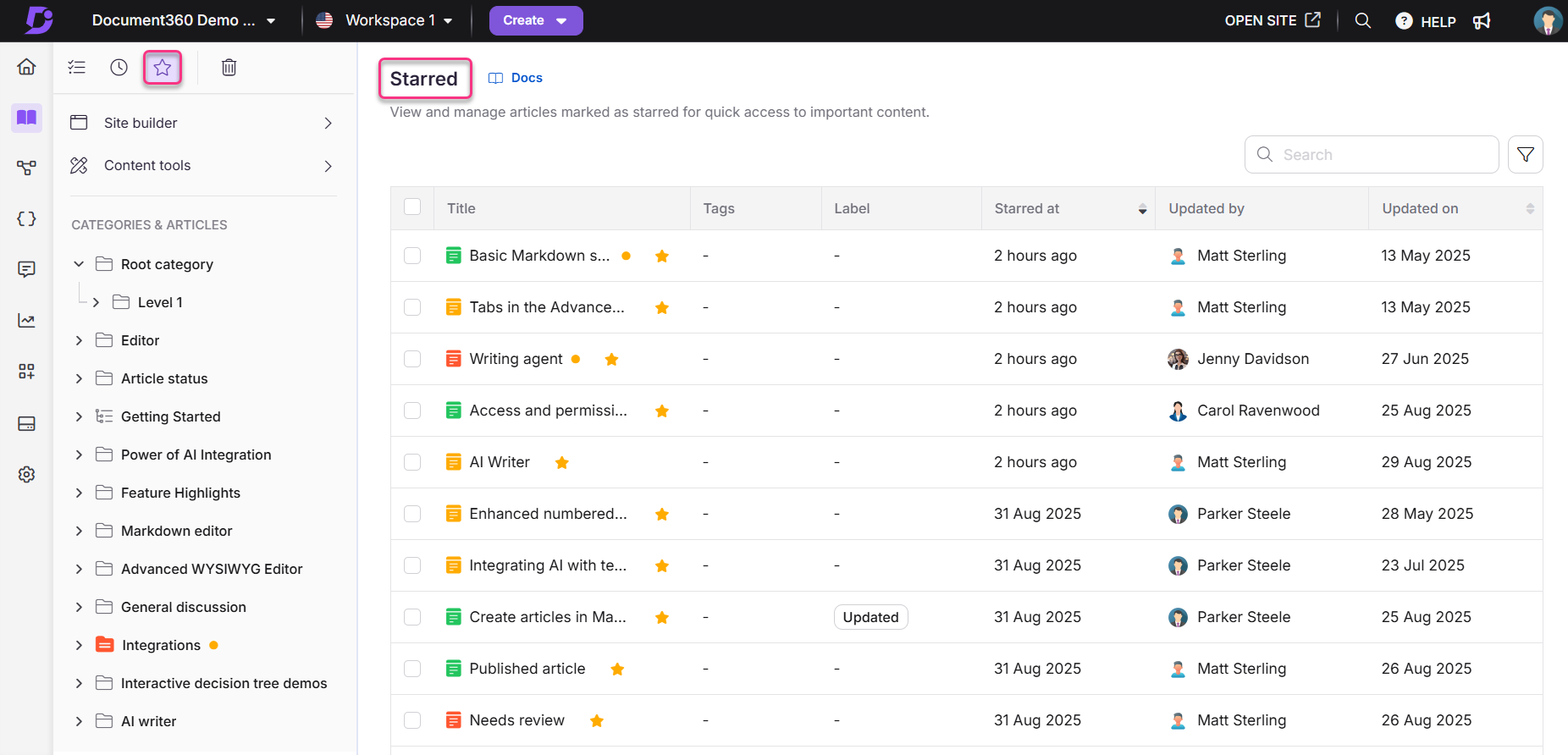Screen dimensions: 1568x755
Task: Check Writing agent row checkbox
Action: [412, 359]
